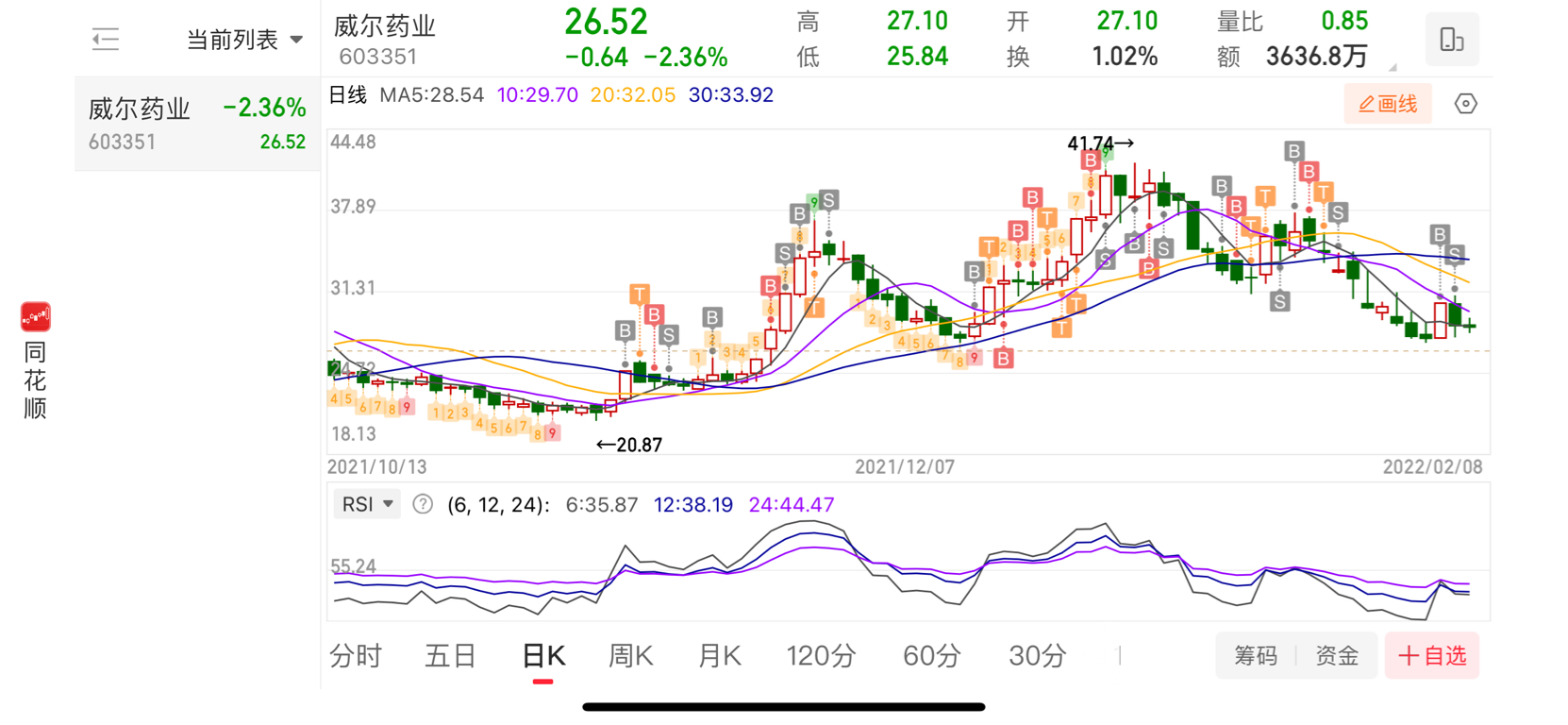
Task: Switch to the 30分 chart tab
Action: (1037, 655)
